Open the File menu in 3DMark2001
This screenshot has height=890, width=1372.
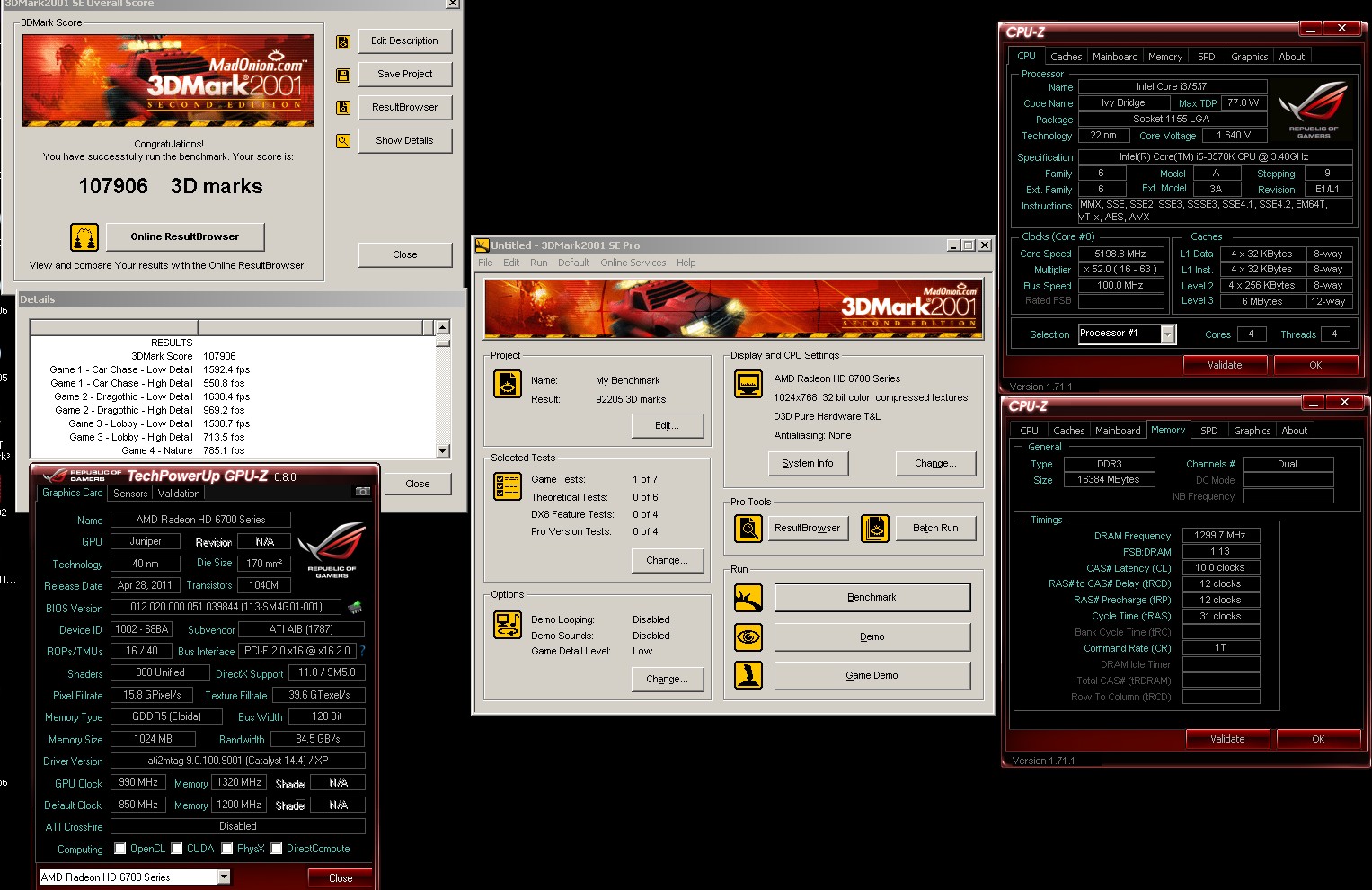point(485,263)
